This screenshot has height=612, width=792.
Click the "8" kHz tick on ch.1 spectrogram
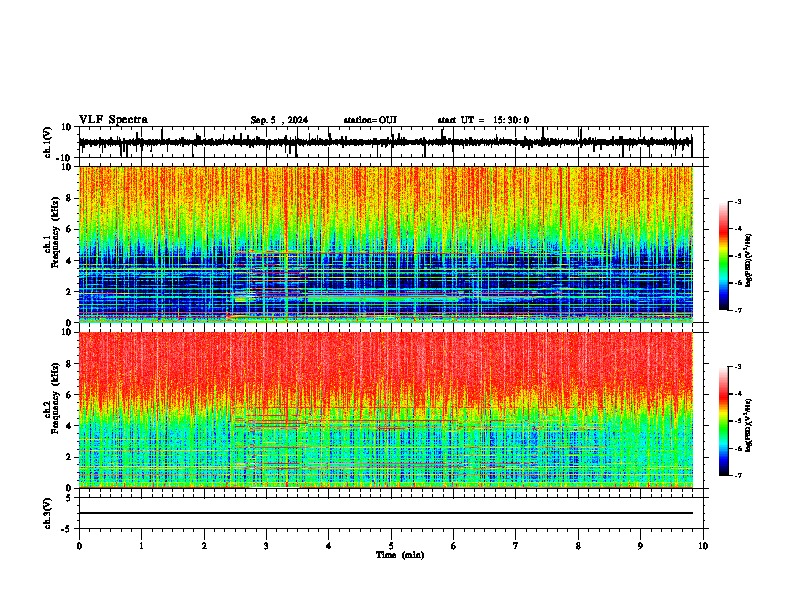69,198
